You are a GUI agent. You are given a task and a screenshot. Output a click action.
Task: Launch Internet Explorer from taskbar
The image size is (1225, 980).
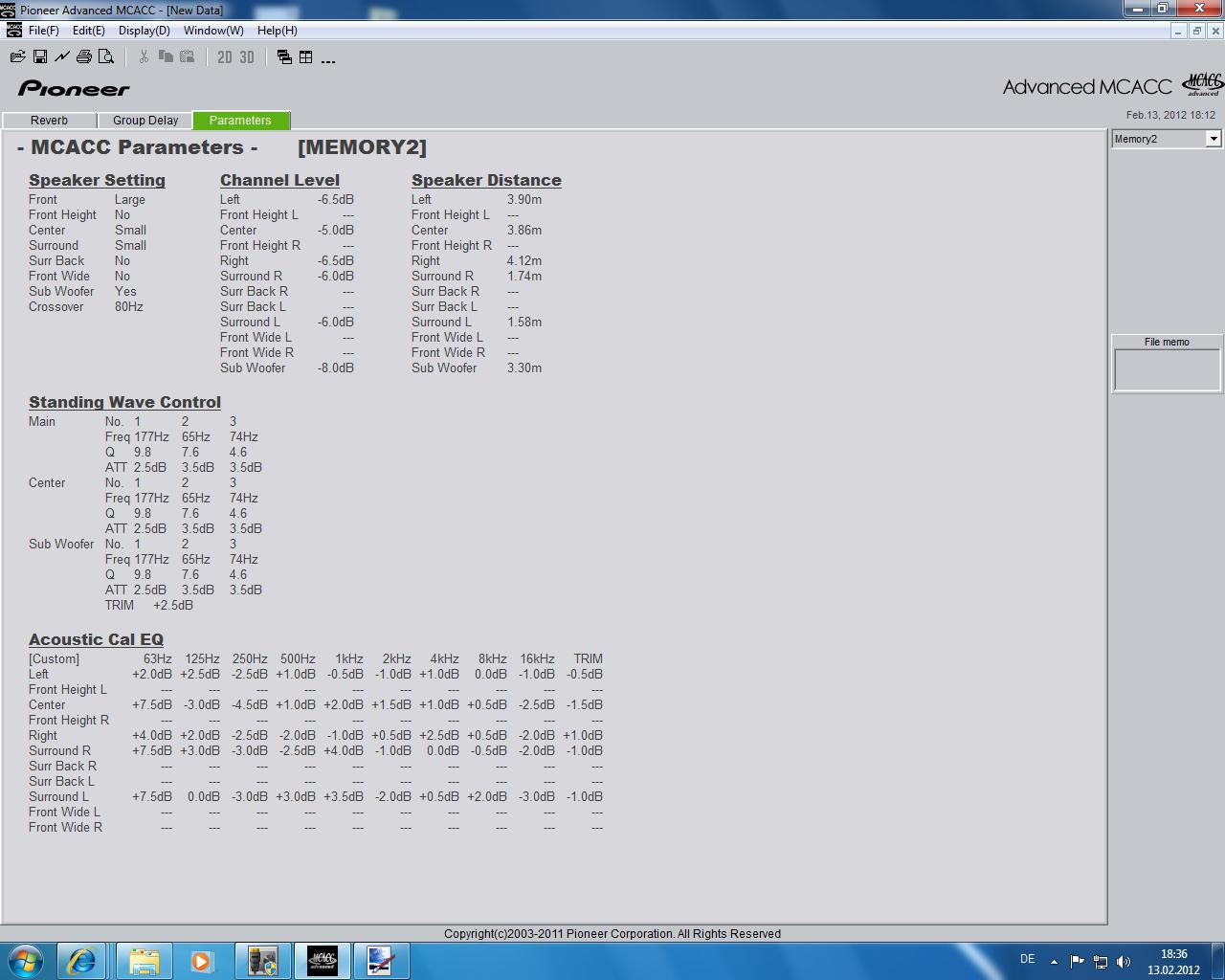point(81,960)
